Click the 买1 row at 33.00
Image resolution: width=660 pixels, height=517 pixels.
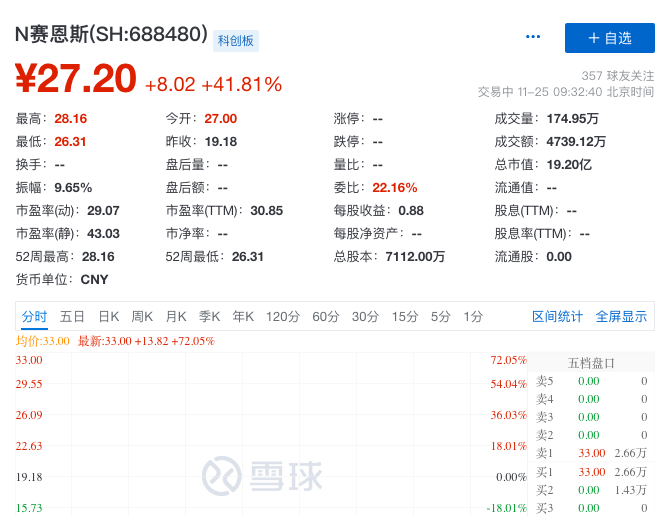click(591, 472)
